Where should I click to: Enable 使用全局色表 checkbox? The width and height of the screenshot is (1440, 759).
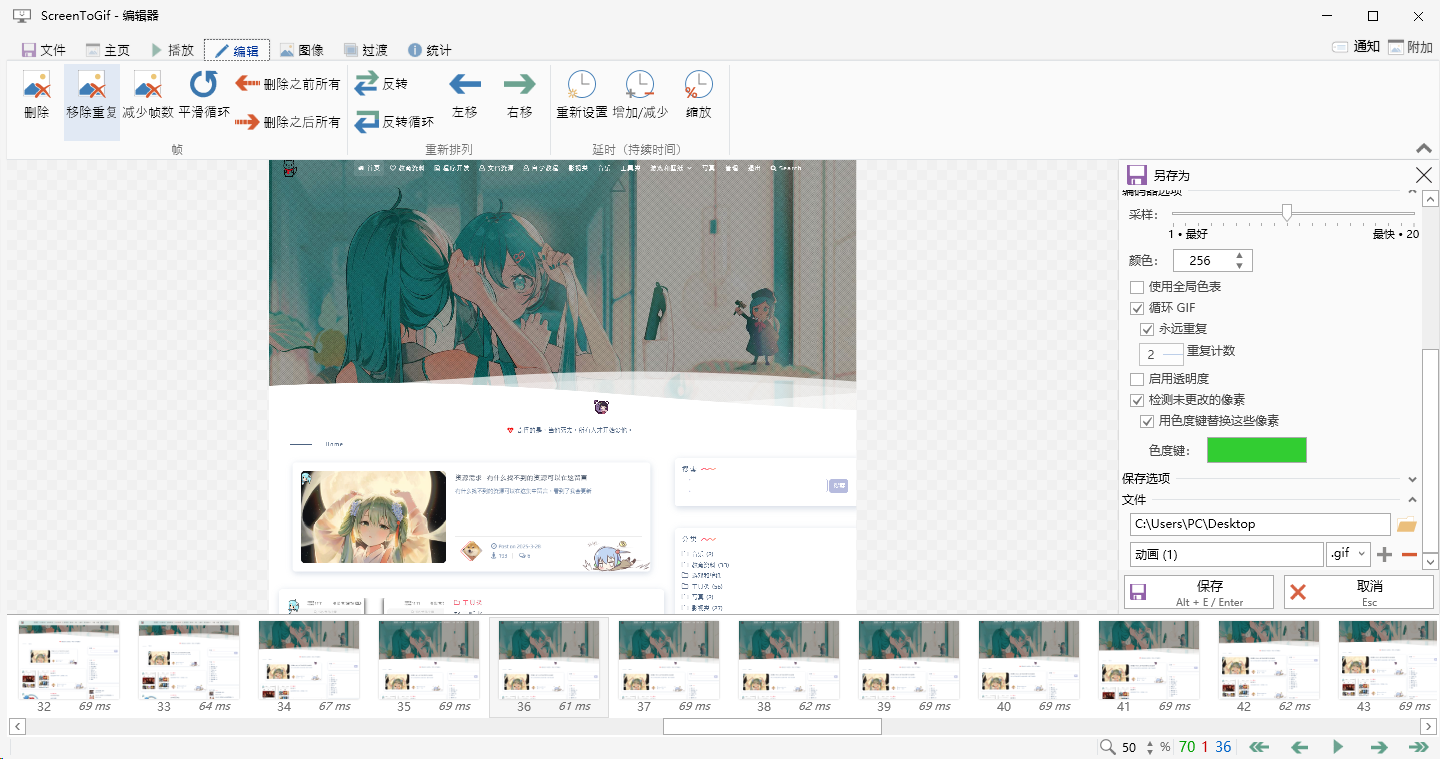click(x=1136, y=287)
